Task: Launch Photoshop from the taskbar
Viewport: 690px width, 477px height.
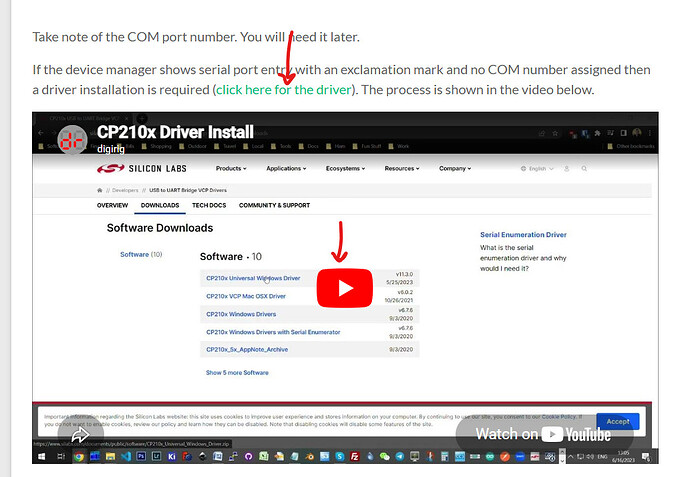Action: pos(141,456)
